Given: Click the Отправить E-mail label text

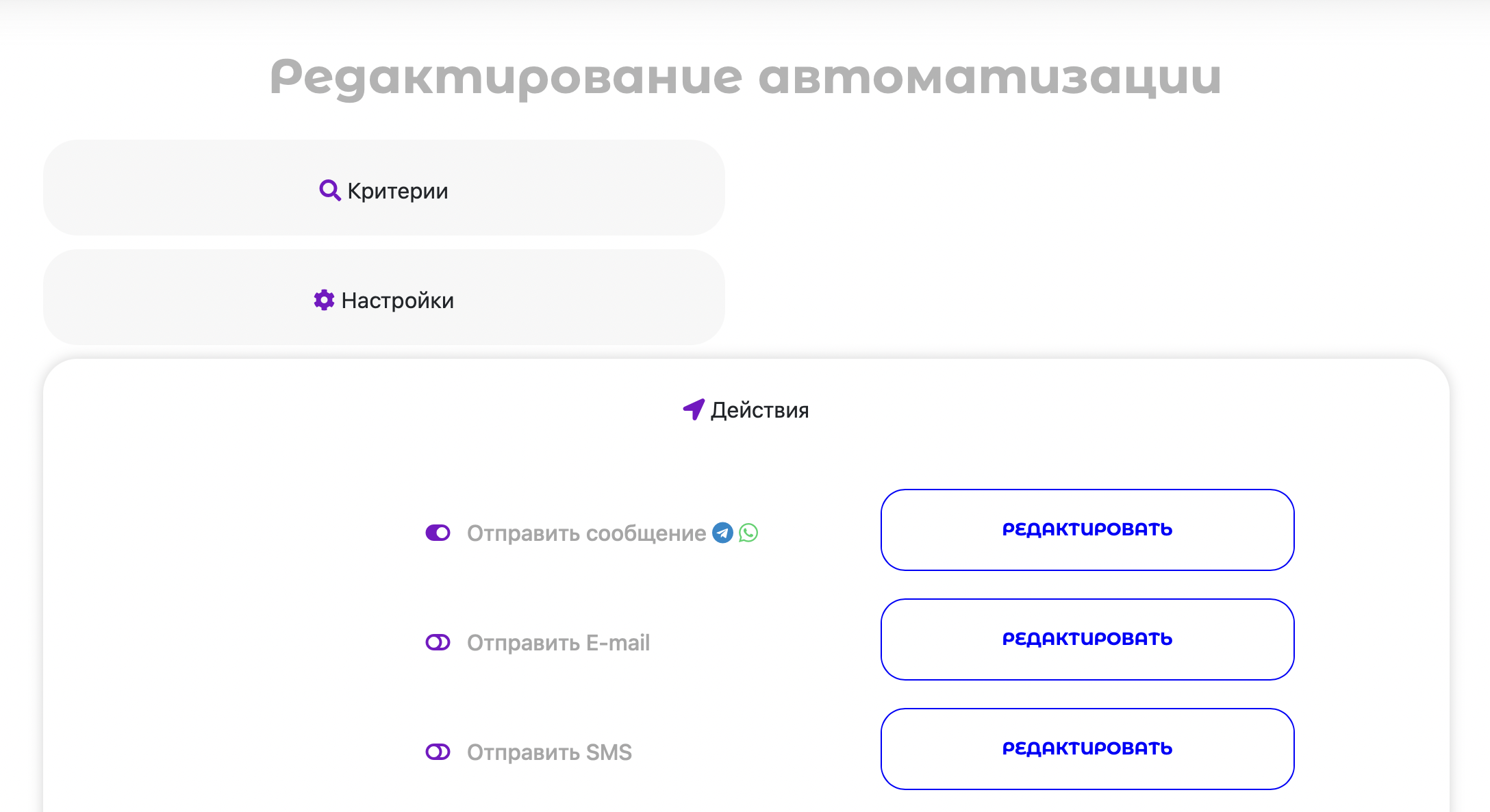Looking at the screenshot, I should [558, 642].
